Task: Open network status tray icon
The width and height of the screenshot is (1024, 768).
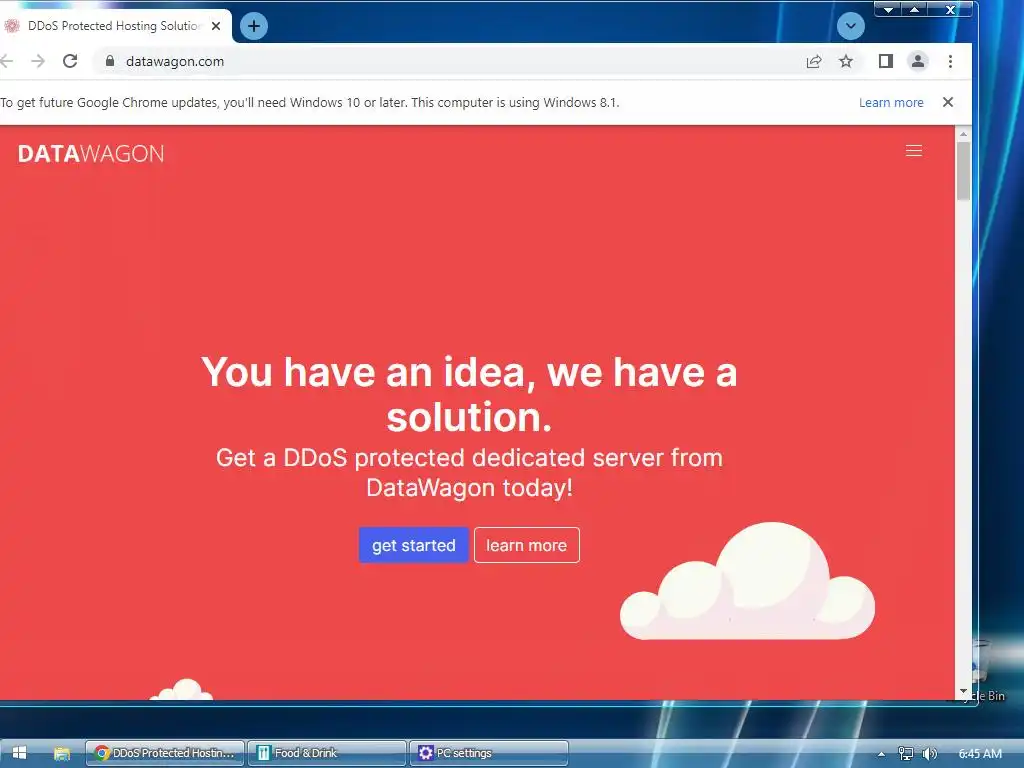Action: 905,754
